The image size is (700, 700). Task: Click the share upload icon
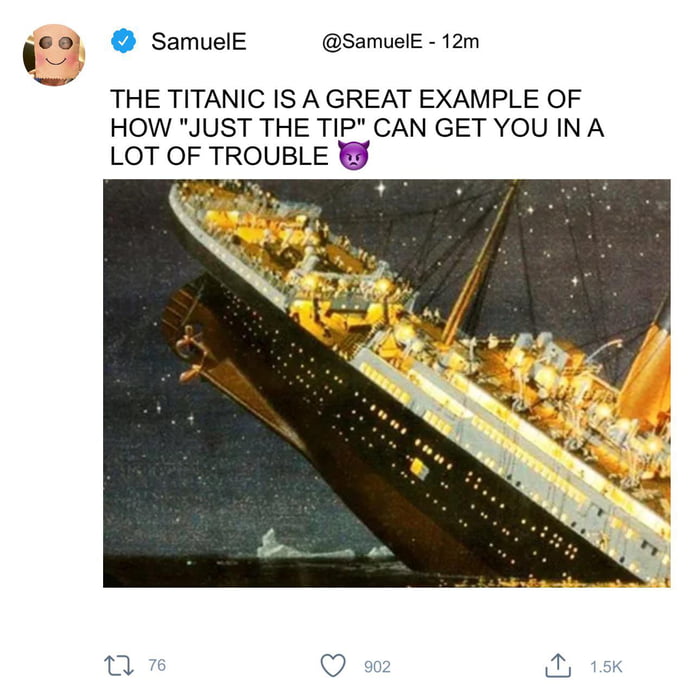pyautogui.click(x=563, y=666)
